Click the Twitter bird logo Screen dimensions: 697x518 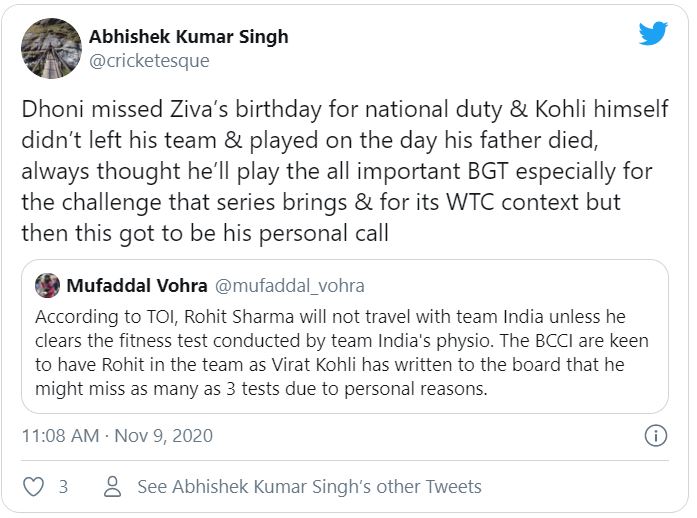[x=653, y=34]
